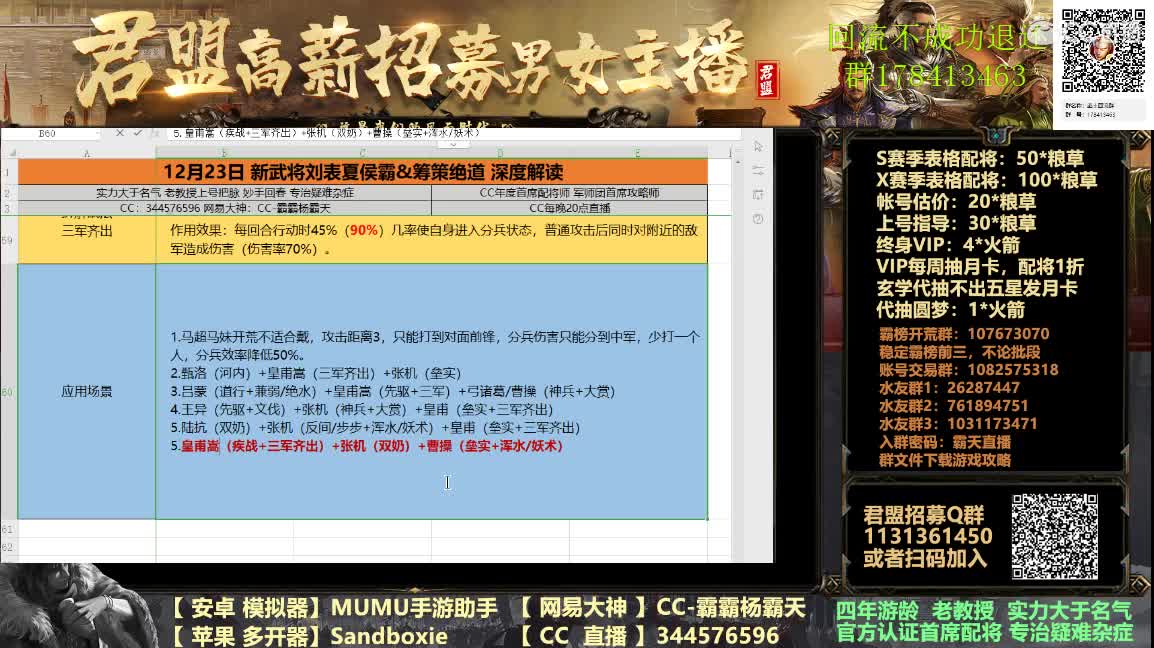Click the formula confirm checkmark icon
Viewport: 1154px width, 648px height.
point(138,133)
